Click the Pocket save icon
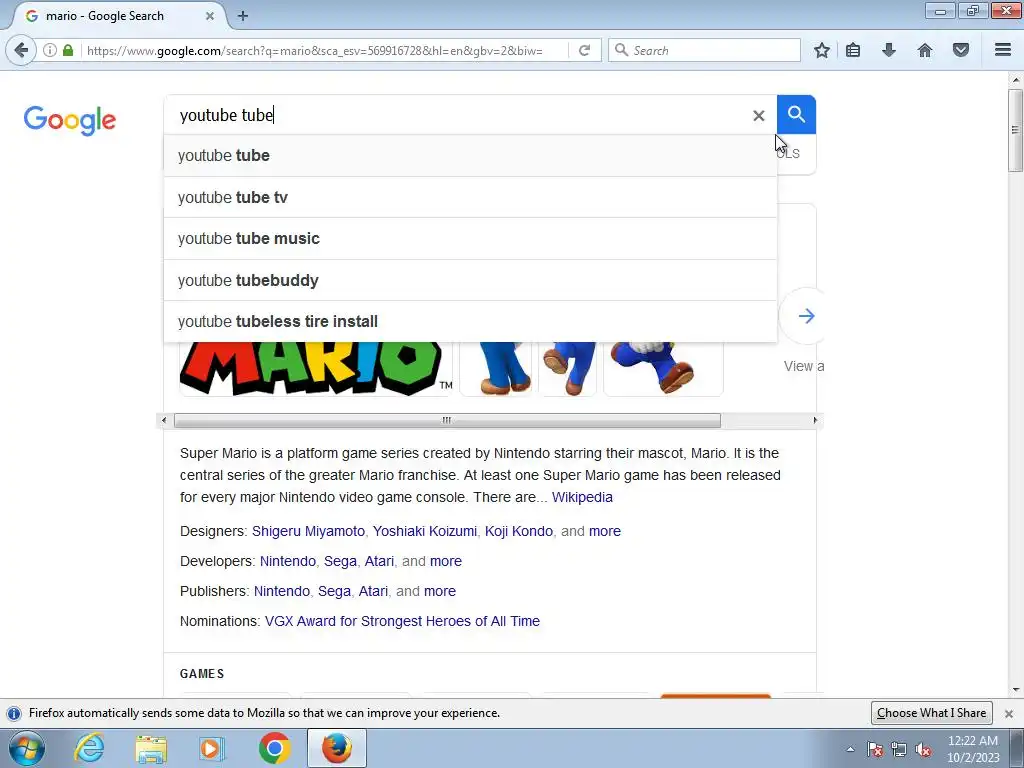The width and height of the screenshot is (1024, 768). coord(961,50)
